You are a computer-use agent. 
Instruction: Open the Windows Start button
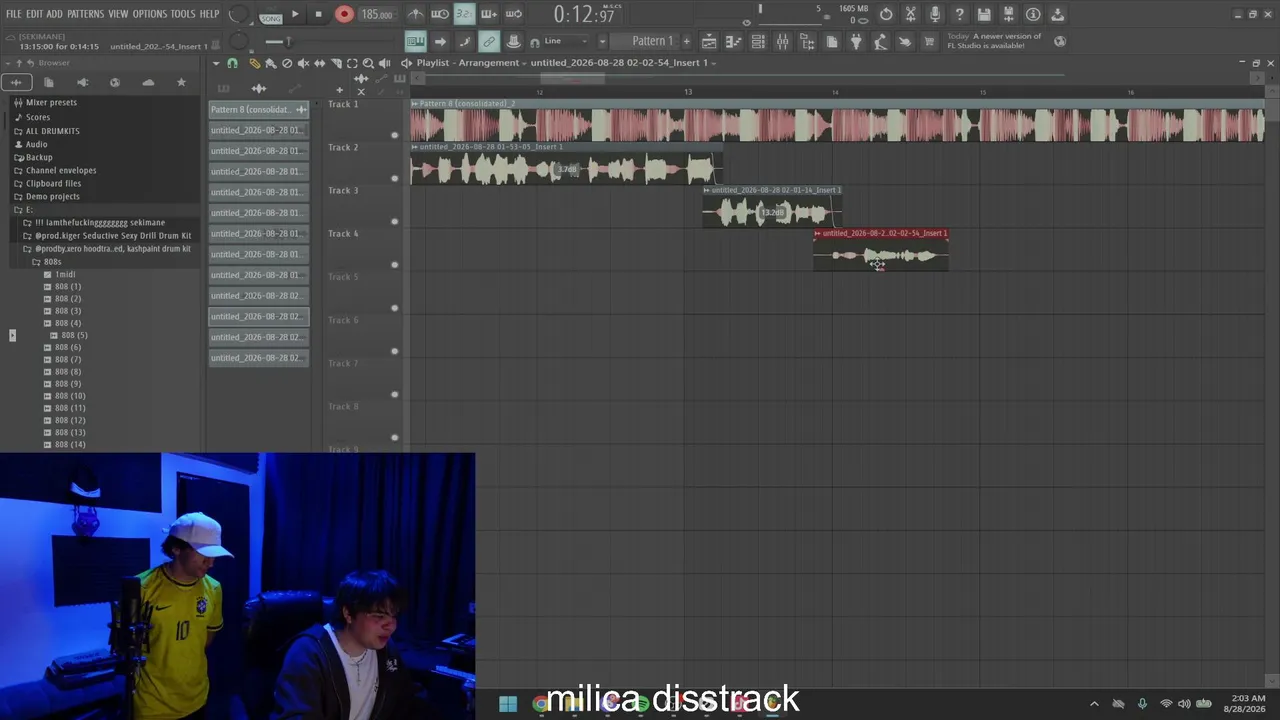(x=508, y=704)
